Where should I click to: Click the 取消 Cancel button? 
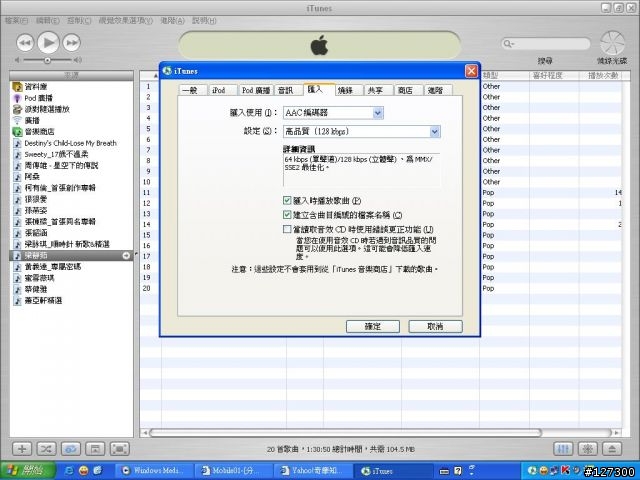435,326
